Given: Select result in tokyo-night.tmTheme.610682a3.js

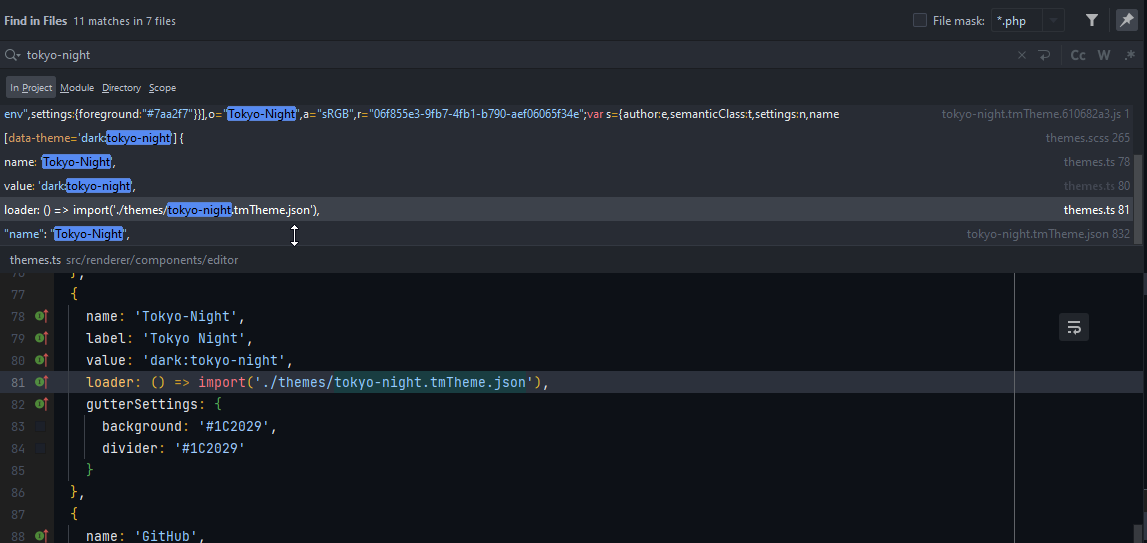Looking at the screenshot, I should (x=567, y=114).
